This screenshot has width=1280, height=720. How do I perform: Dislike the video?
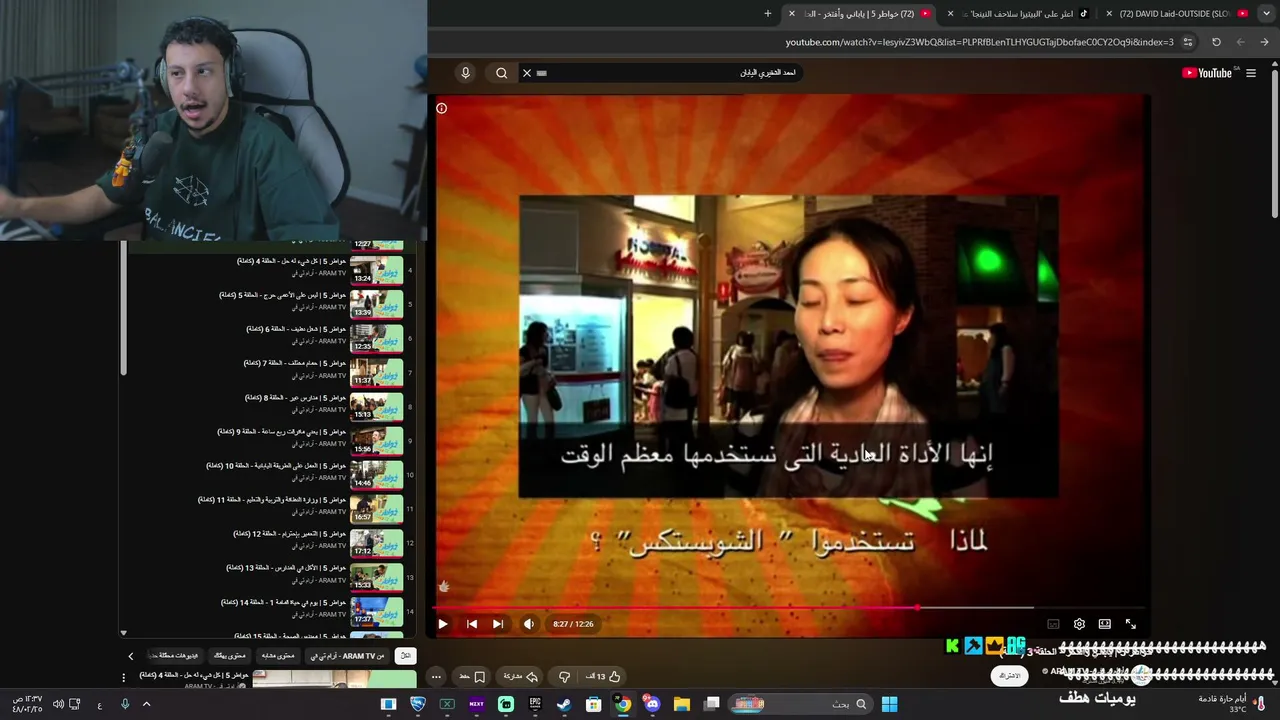pyautogui.click(x=565, y=677)
